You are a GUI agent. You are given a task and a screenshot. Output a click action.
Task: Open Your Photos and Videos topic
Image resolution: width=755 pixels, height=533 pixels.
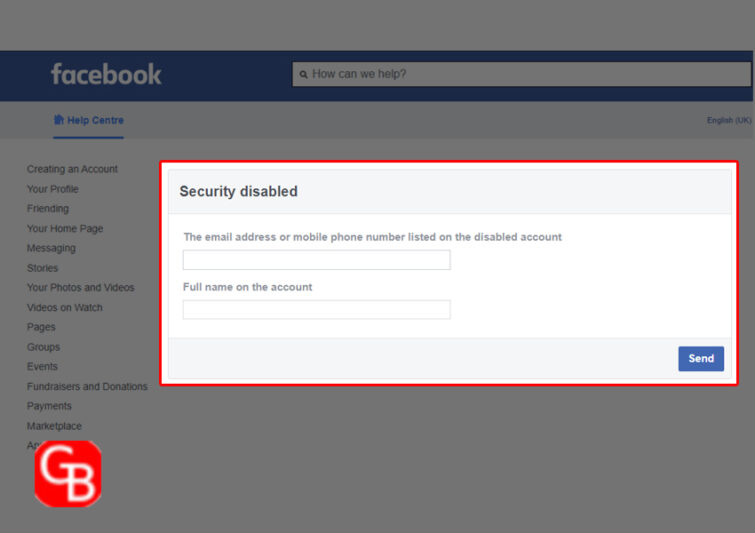click(x=80, y=287)
